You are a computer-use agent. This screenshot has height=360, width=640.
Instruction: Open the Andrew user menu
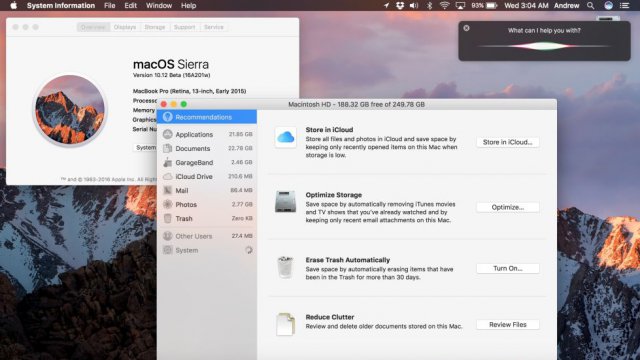coord(567,6)
